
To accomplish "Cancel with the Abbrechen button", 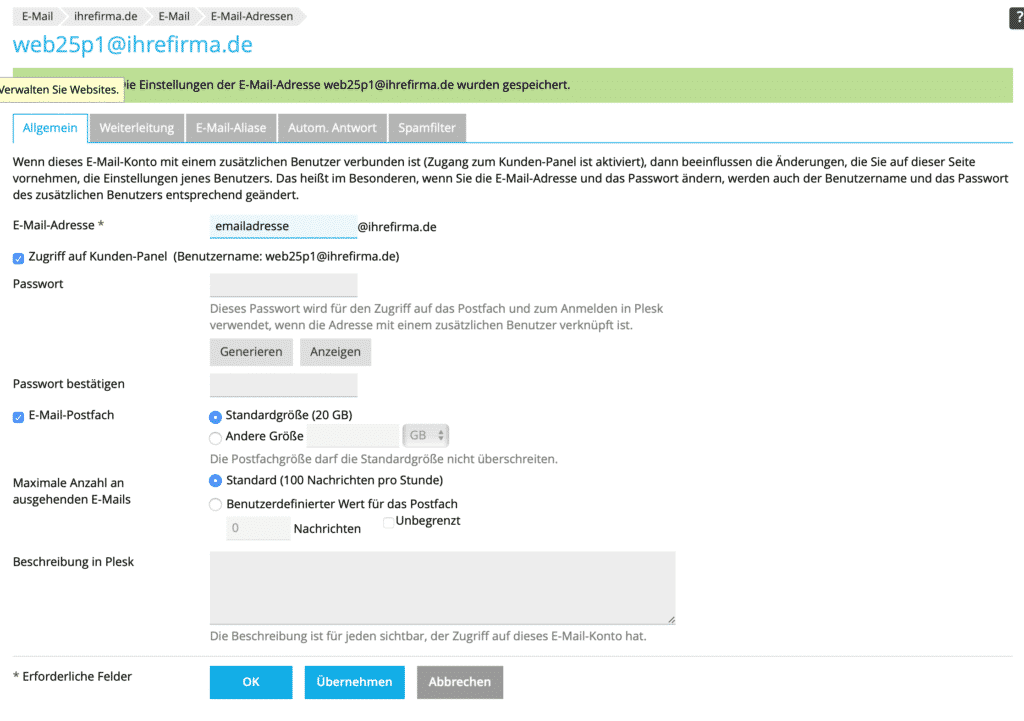I will pyautogui.click(x=459, y=682).
